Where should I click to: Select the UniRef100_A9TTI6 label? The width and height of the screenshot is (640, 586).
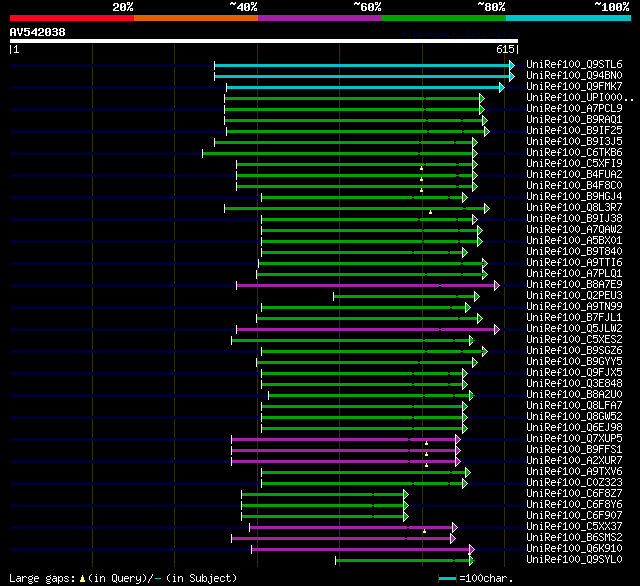pyautogui.click(x=574, y=262)
